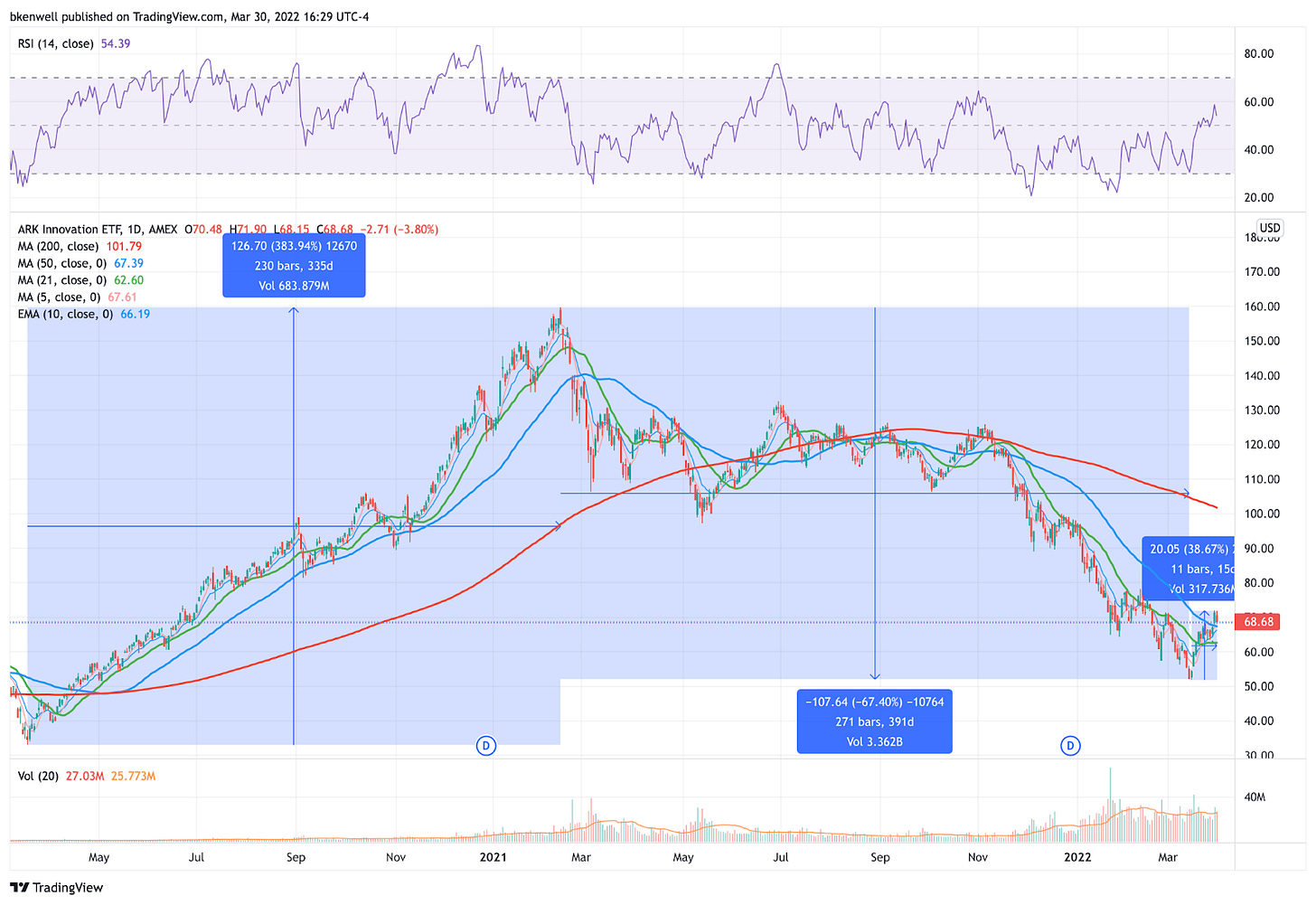Image resolution: width=1316 pixels, height=905 pixels.
Task: Click the dividend D marker near 2022
Action: [x=1070, y=746]
